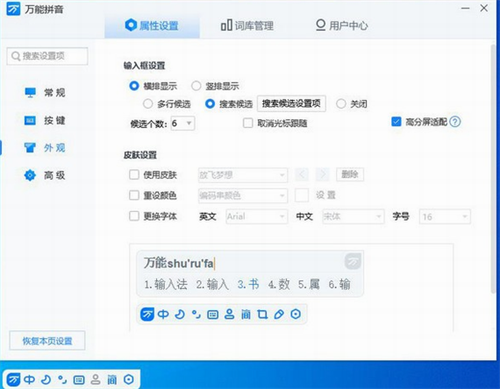Screen dimensions: 500x389
Task: Click candidate 1.输入法 in the preview
Action: (x=166, y=284)
